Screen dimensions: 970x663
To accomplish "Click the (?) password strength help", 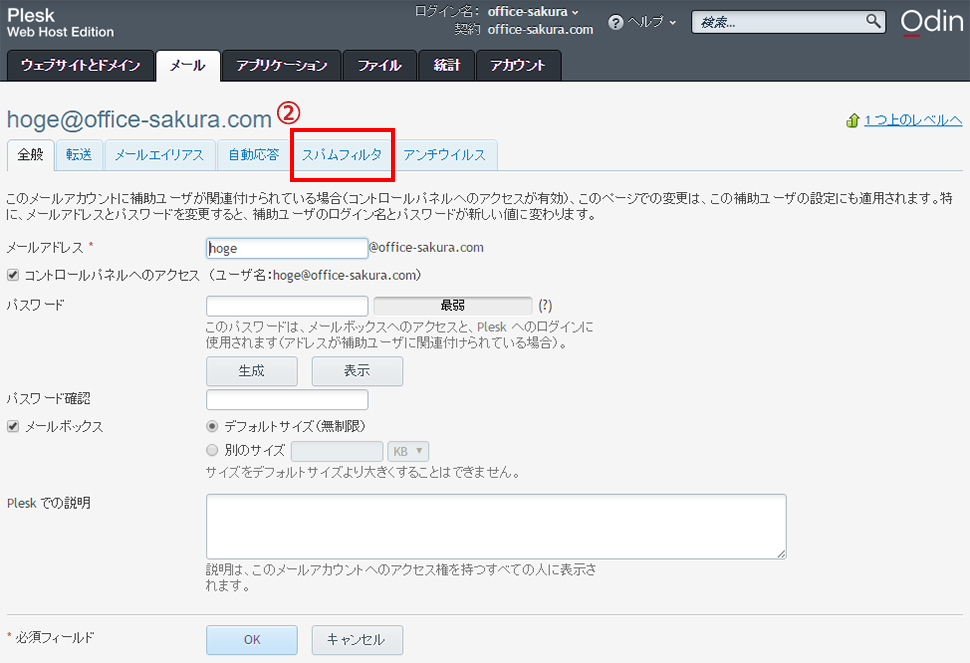I will (545, 306).
